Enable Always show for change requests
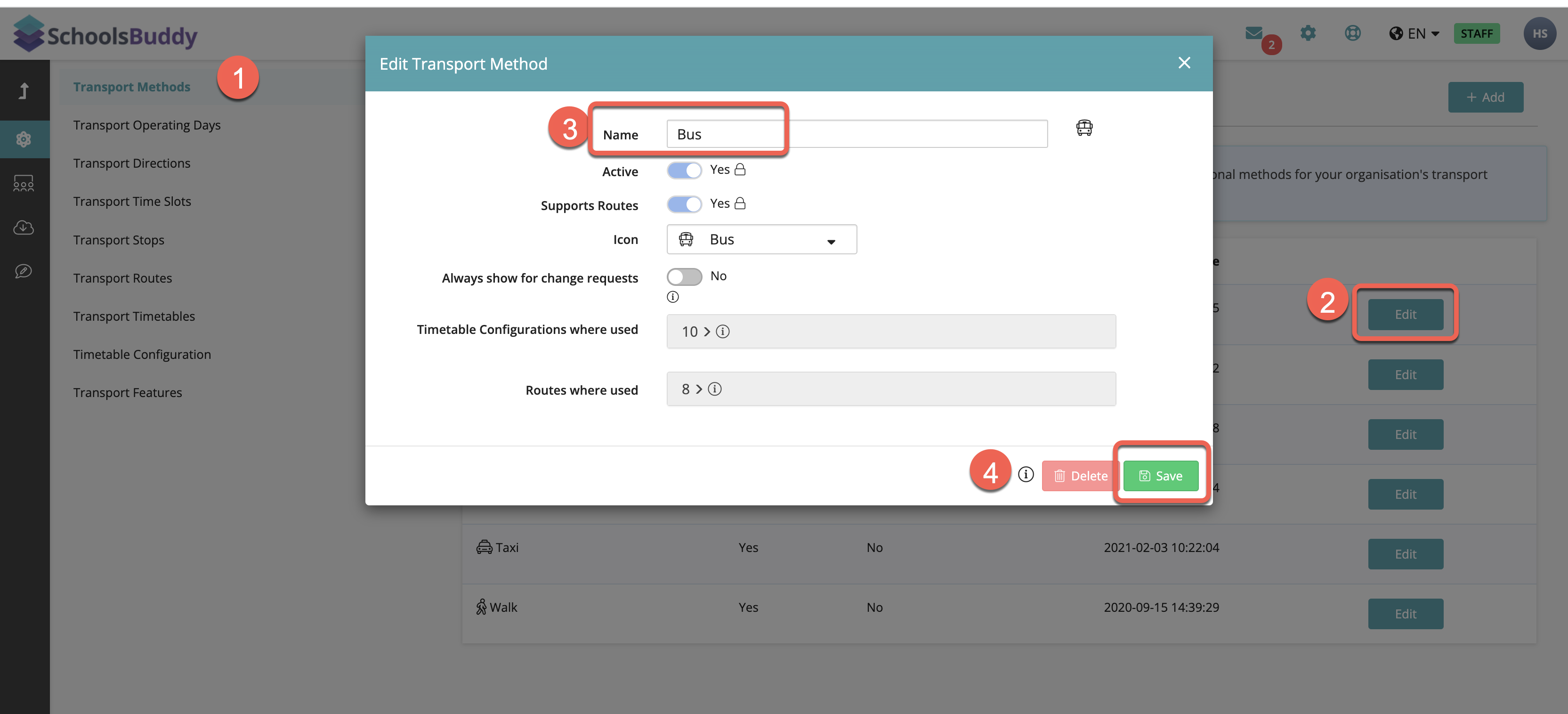The width and height of the screenshot is (1568, 714). pos(684,277)
